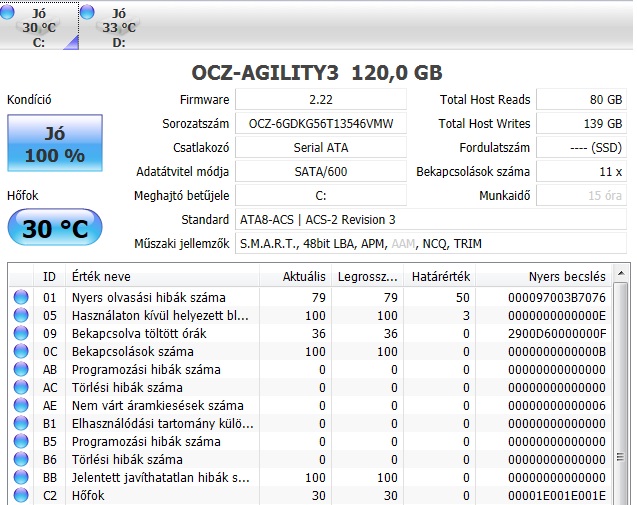
Task: Select row AB Programozási hibák száma
Action: (x=310, y=369)
